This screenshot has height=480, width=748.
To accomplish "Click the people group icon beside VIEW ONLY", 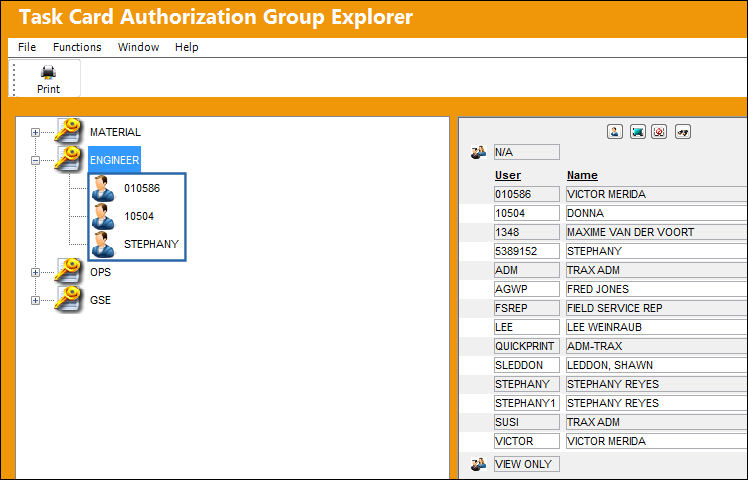I will [x=478, y=464].
